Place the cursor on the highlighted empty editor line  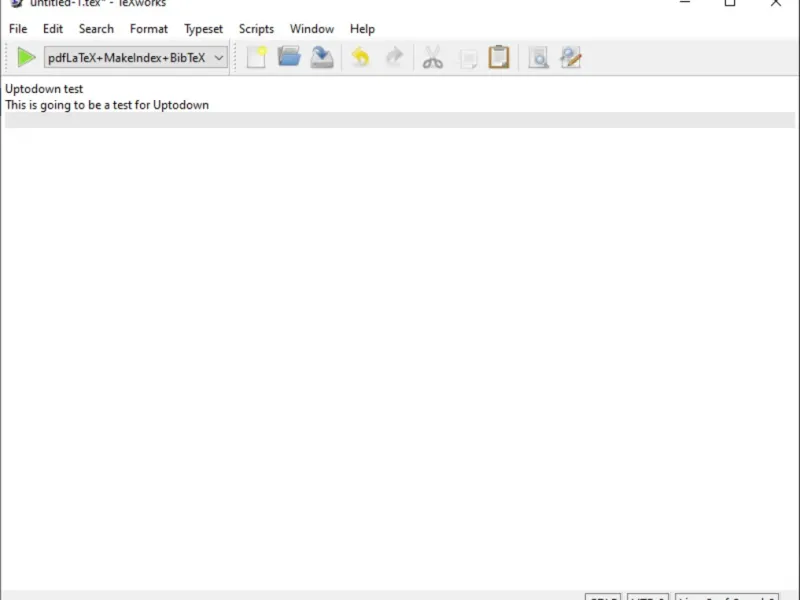(x=399, y=120)
